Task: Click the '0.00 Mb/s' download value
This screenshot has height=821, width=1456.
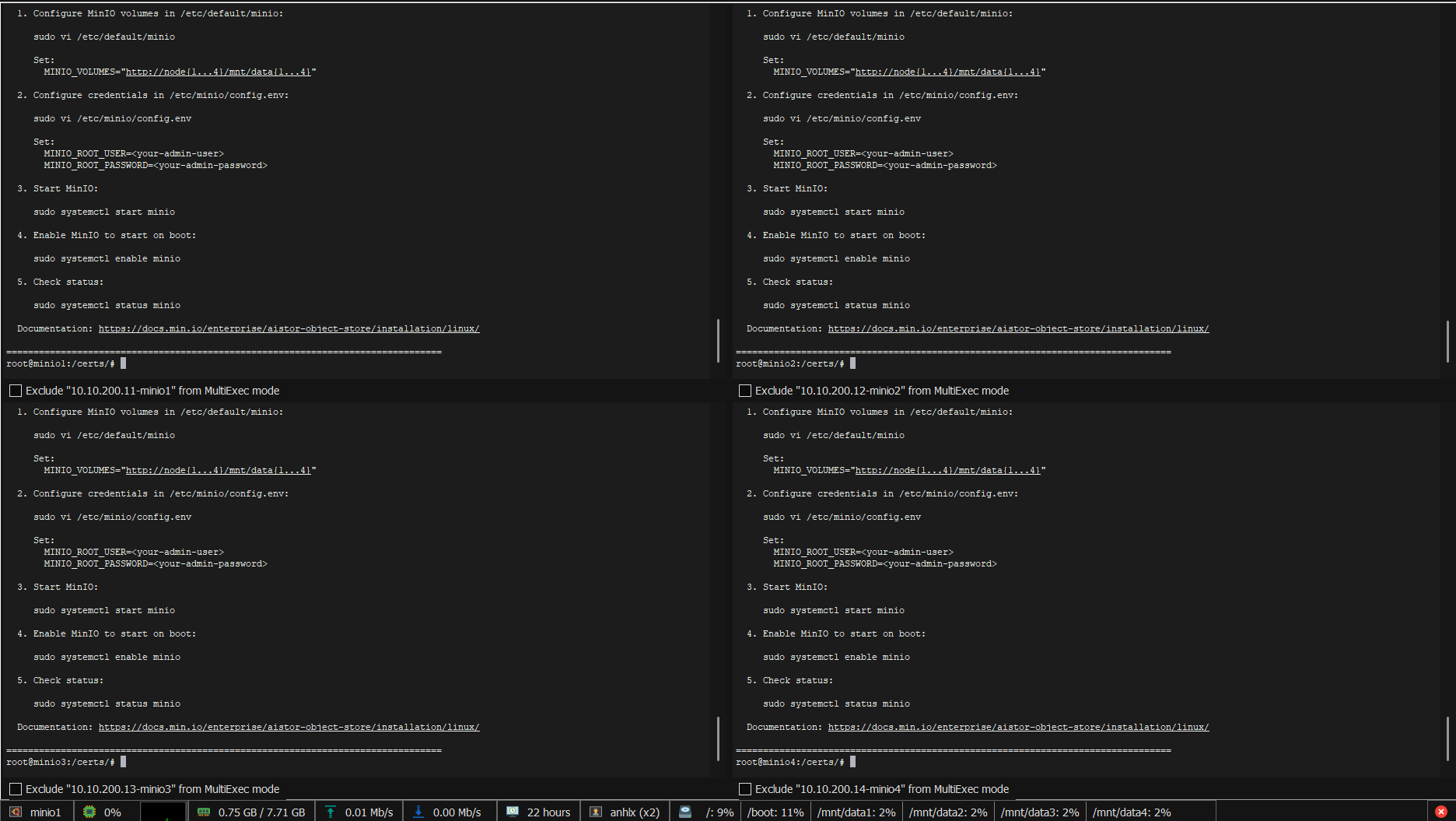Action: coord(457,812)
